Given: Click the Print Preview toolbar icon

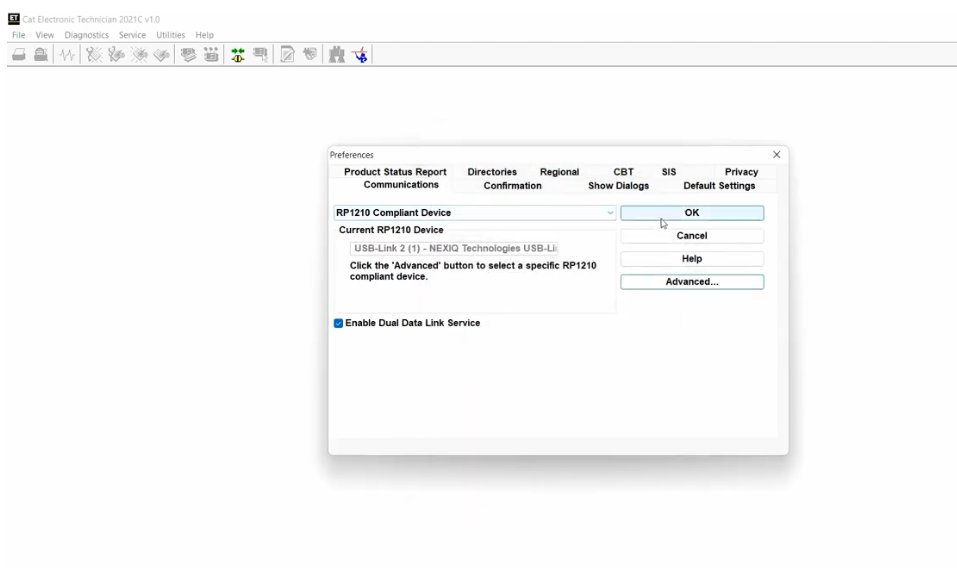Looking at the screenshot, I should coord(41,55).
